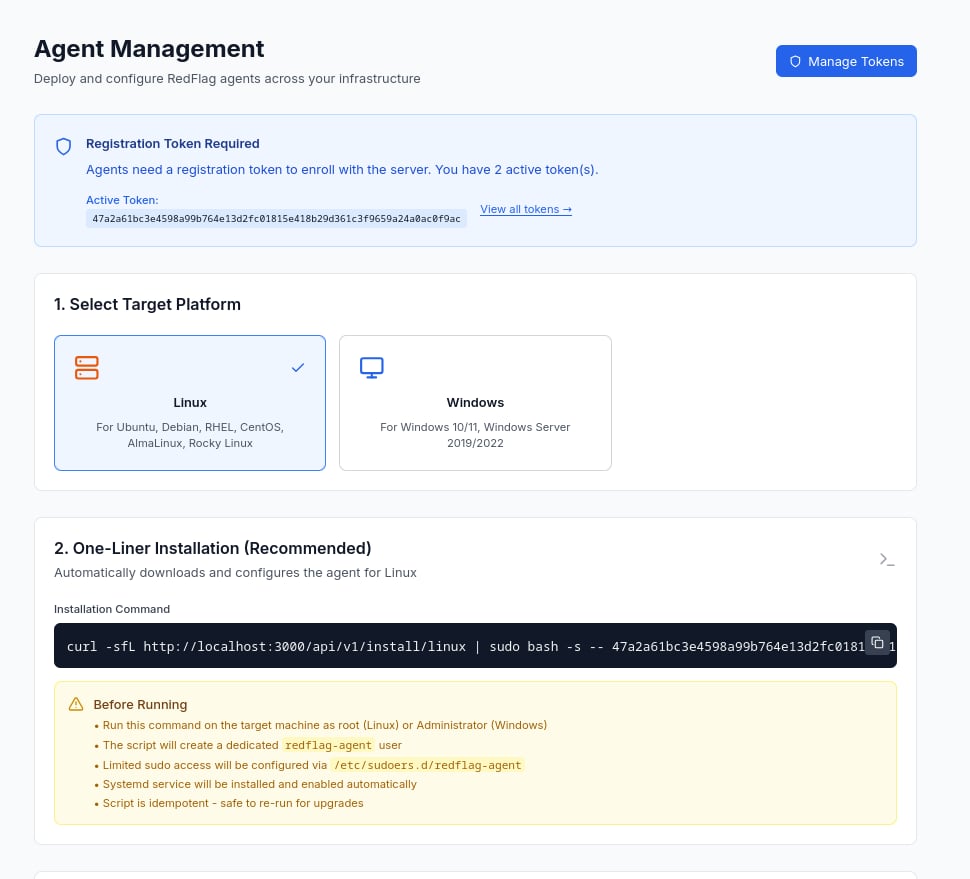Copy the installation command with the copy icon
The width and height of the screenshot is (970, 879).
(x=877, y=642)
